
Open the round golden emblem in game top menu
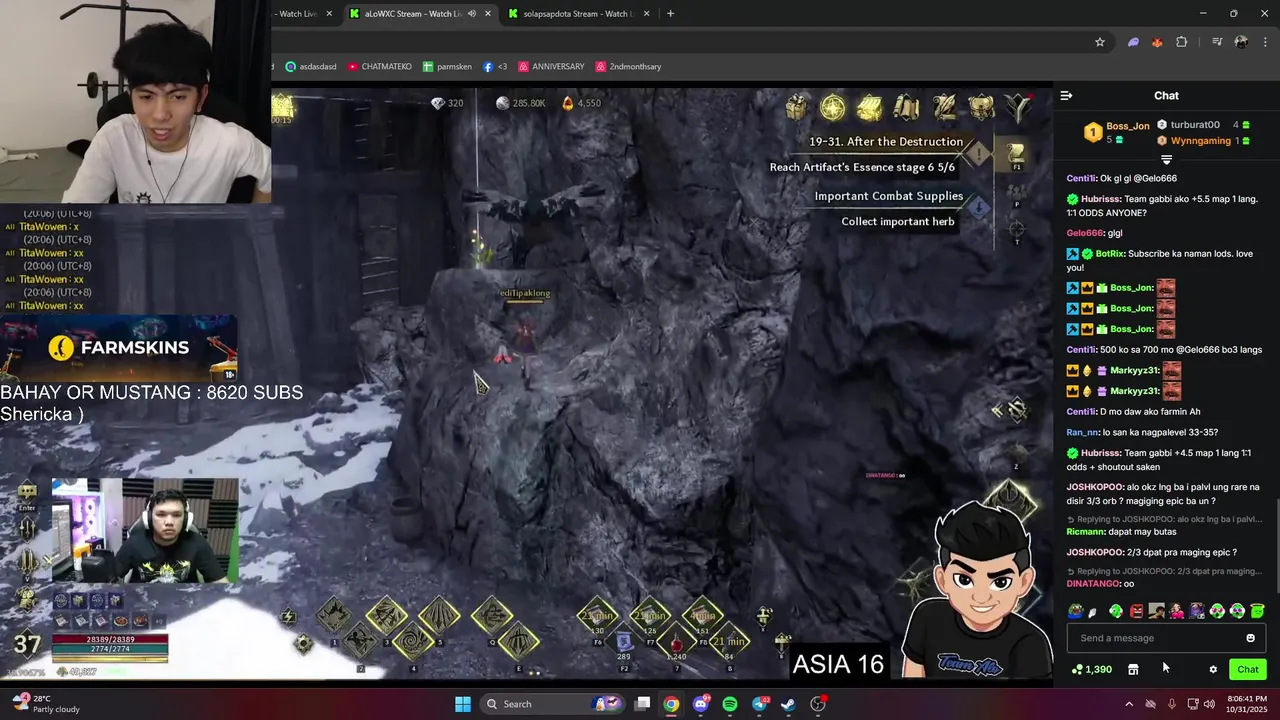[833, 106]
